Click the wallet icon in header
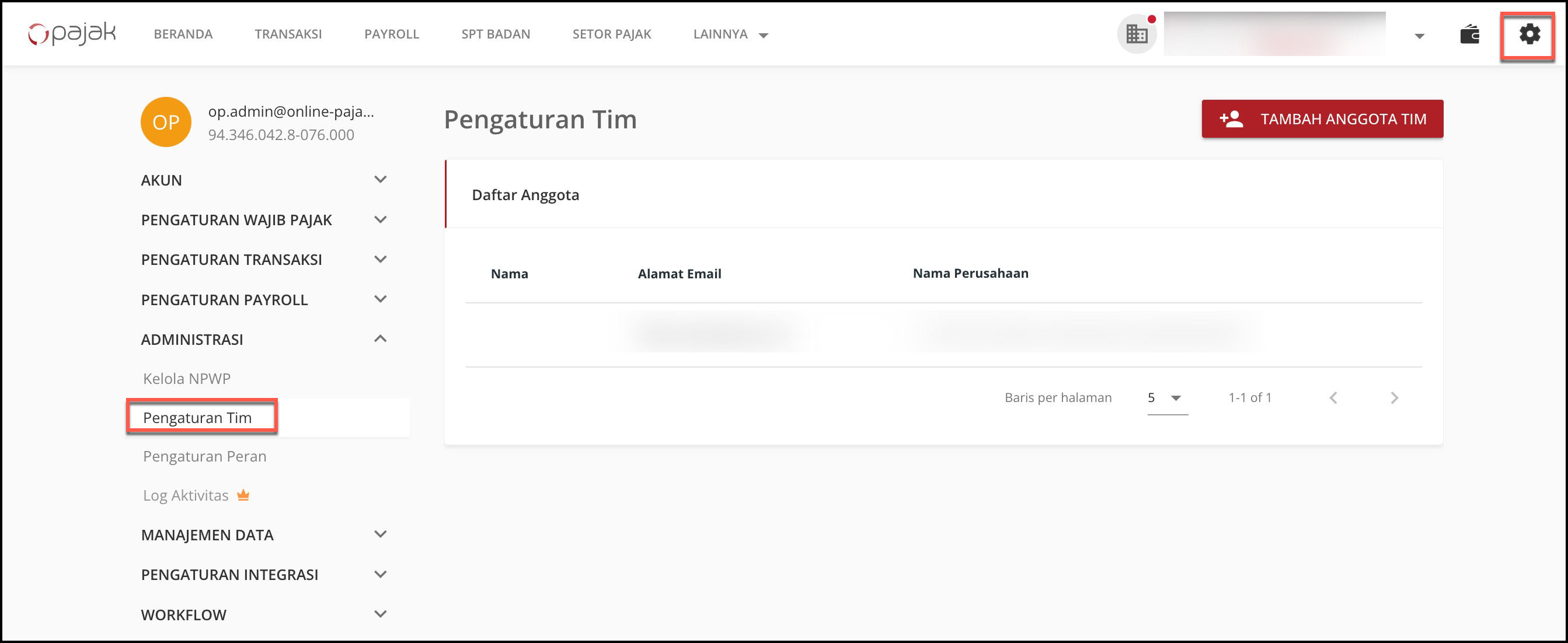Viewport: 1568px width, 643px height. click(x=1469, y=34)
